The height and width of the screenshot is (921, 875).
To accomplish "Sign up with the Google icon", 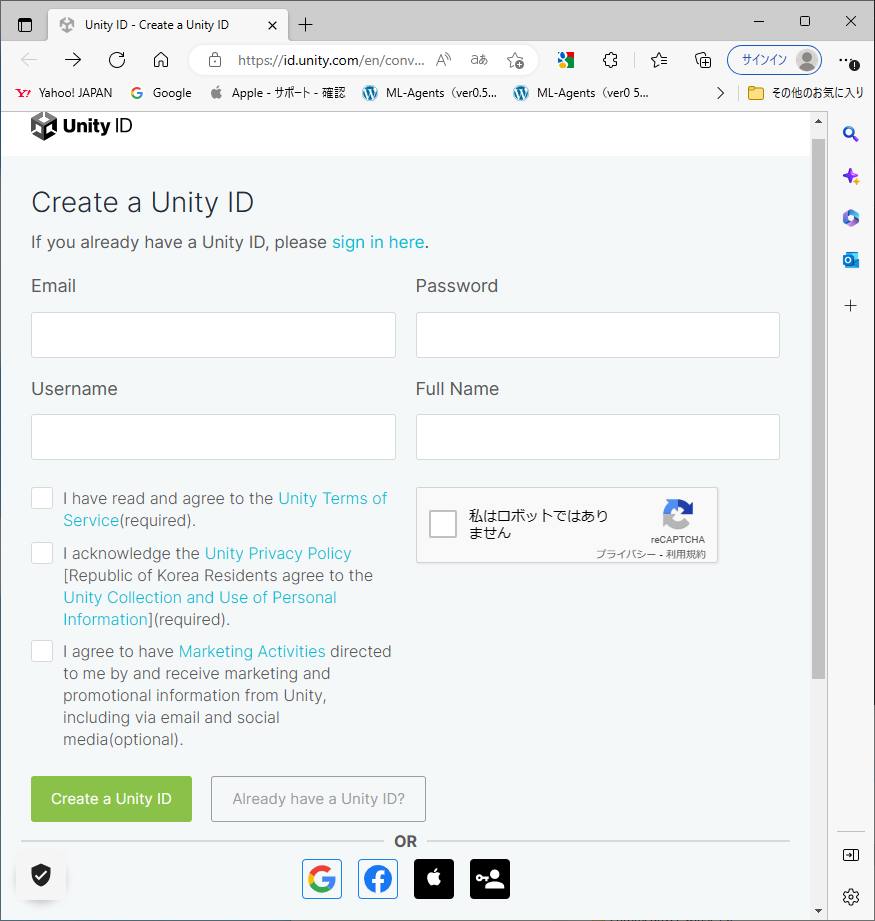I will pyautogui.click(x=322, y=879).
